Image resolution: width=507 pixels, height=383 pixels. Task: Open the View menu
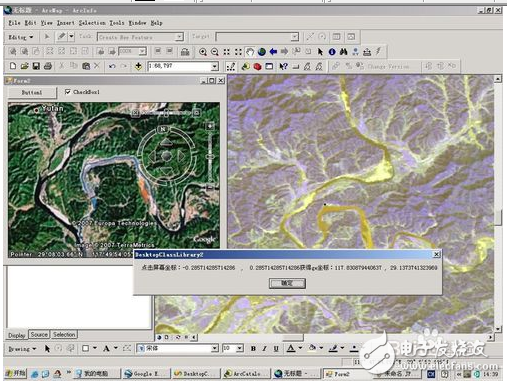[47, 23]
